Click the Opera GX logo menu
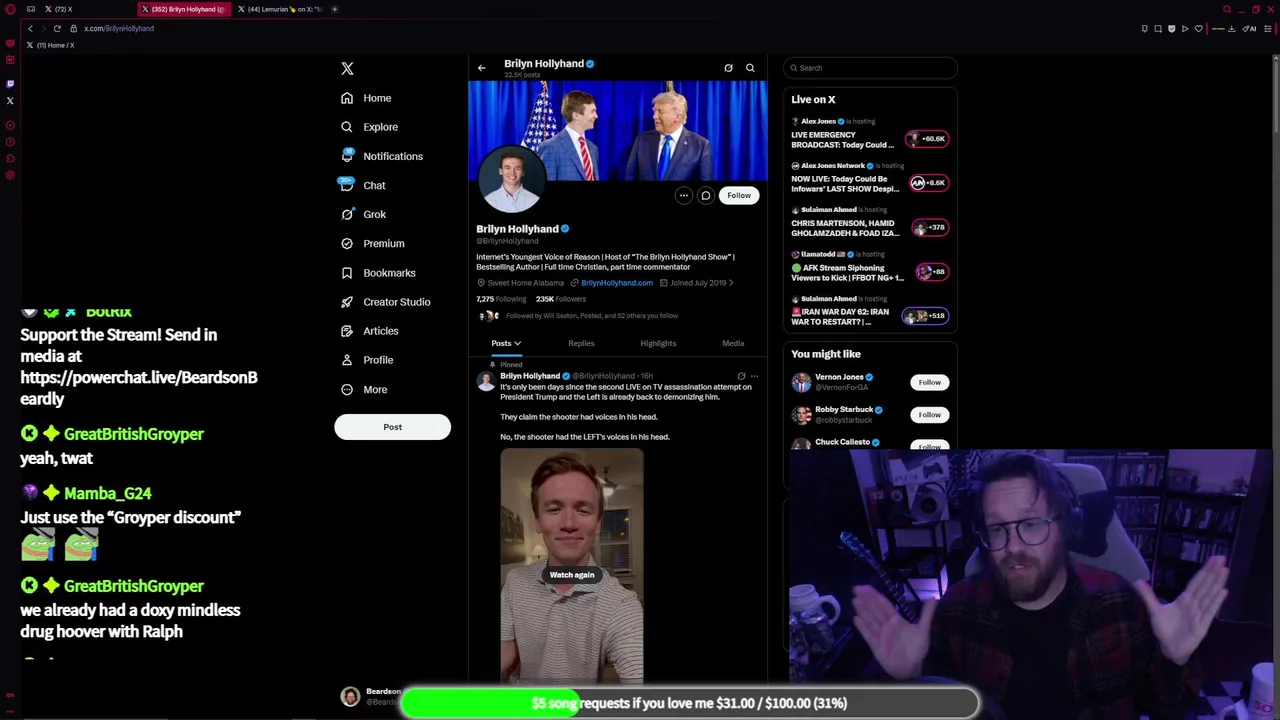 (x=10, y=9)
